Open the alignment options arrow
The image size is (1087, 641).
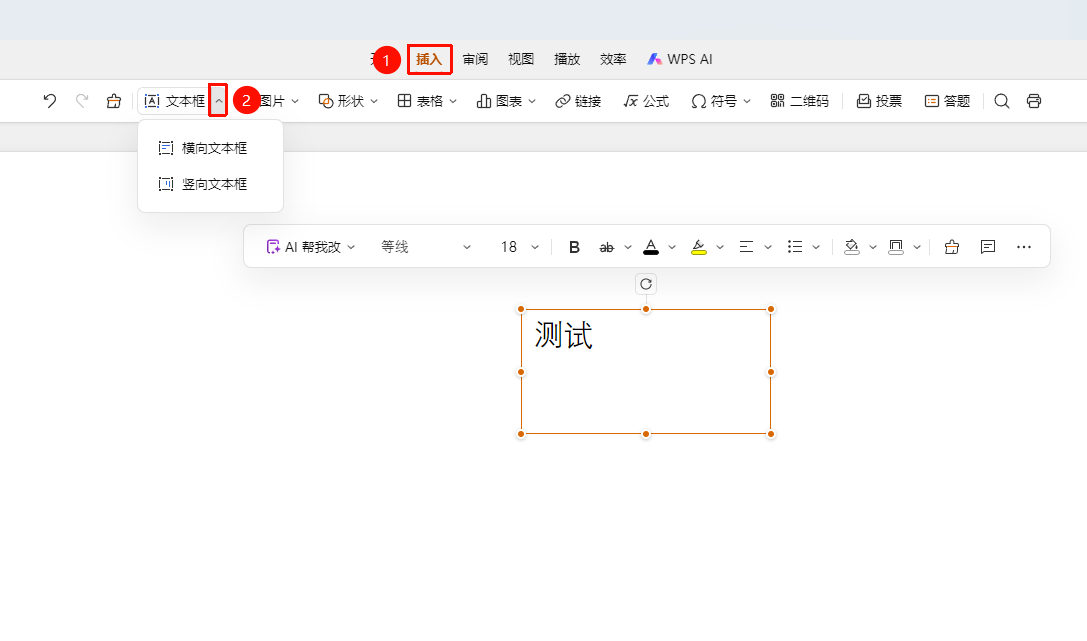(768, 247)
